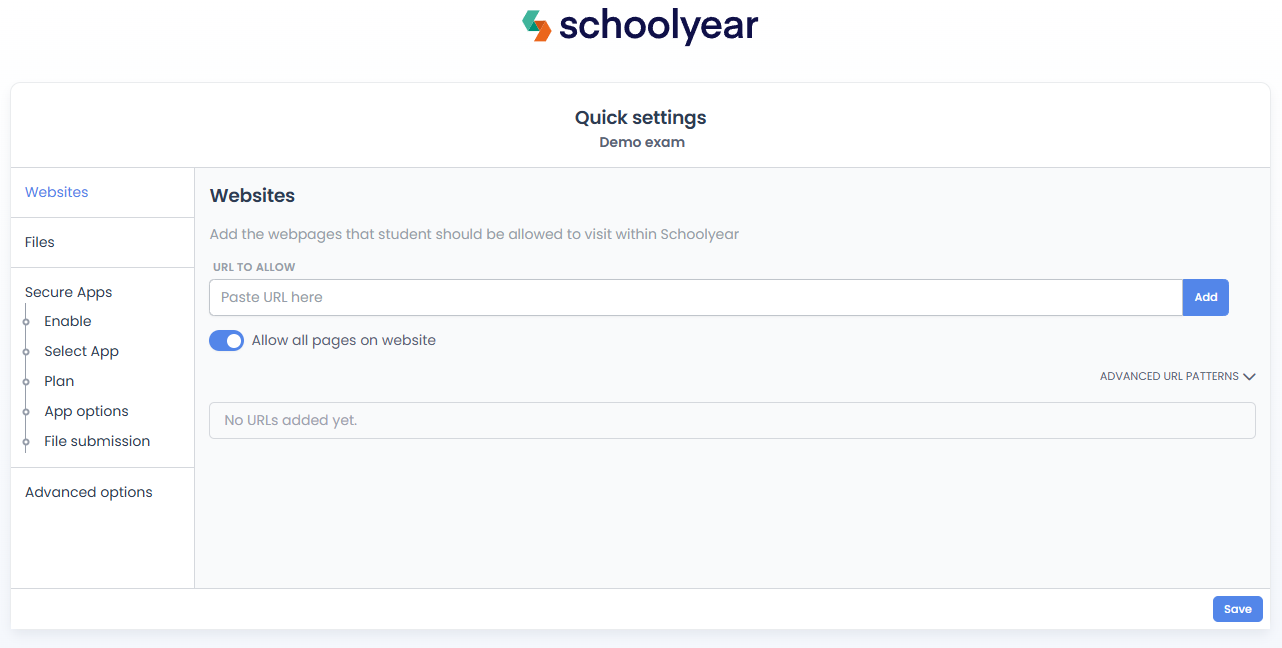Open the Select App step
The image size is (1282, 648).
[82, 351]
